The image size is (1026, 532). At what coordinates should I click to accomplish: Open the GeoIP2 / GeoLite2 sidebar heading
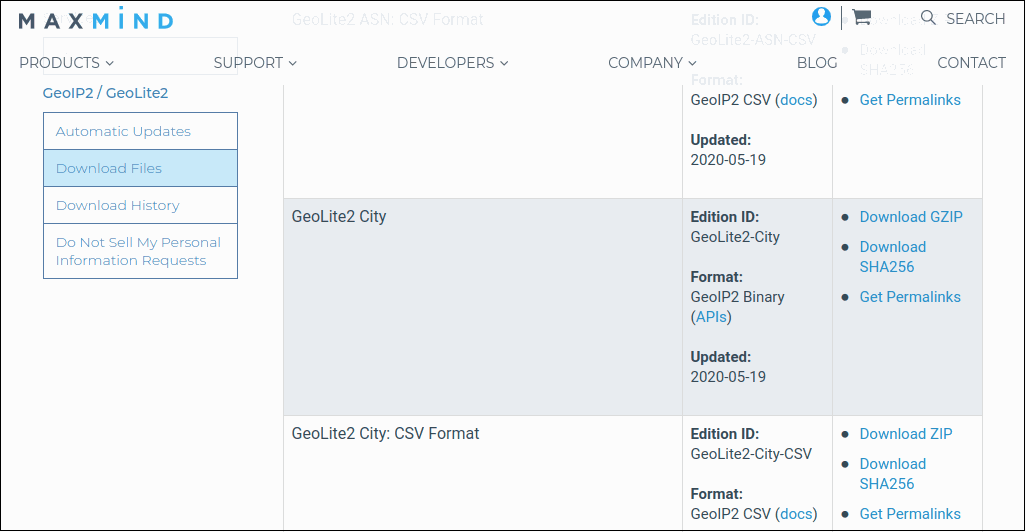click(105, 93)
